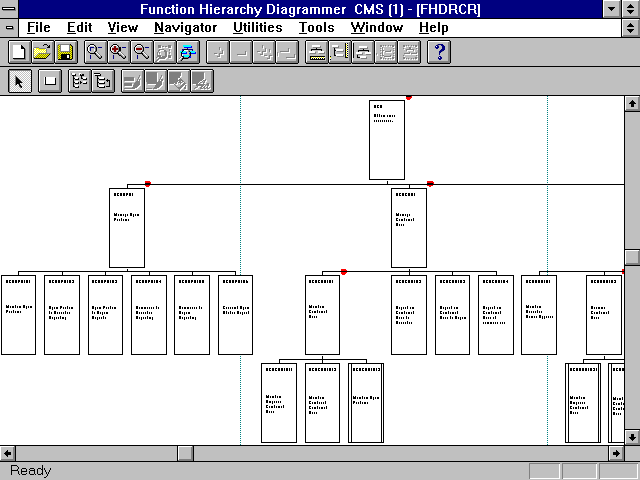The width and height of the screenshot is (640, 480).
Task: Click the New diagram icon
Action: [18, 52]
